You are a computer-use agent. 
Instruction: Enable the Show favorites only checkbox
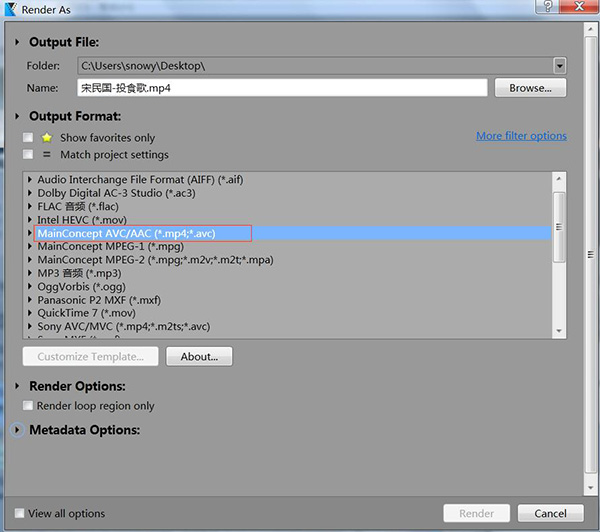28,138
